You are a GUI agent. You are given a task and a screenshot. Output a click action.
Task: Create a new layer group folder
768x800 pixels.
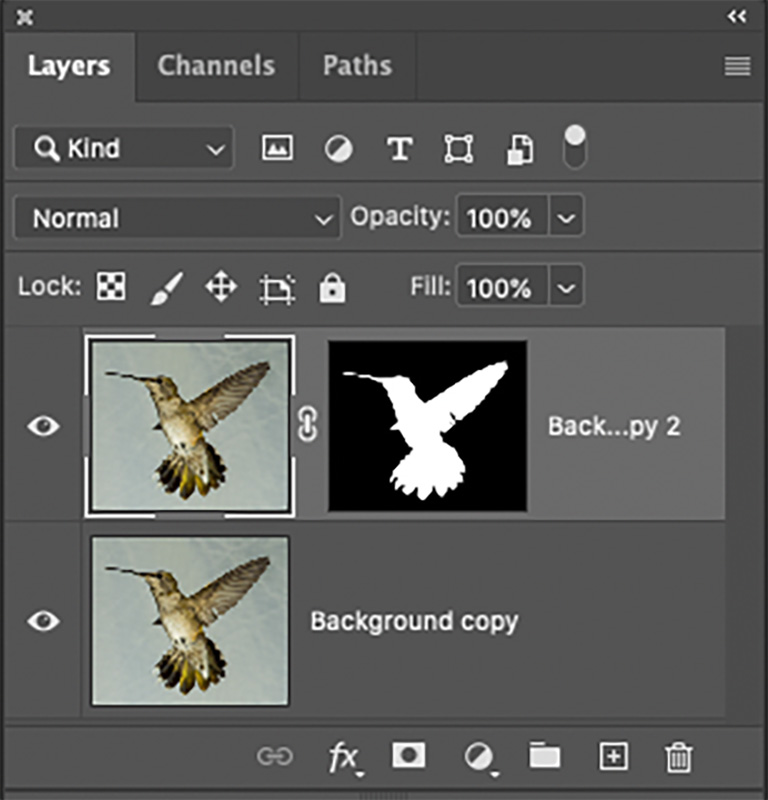click(545, 756)
